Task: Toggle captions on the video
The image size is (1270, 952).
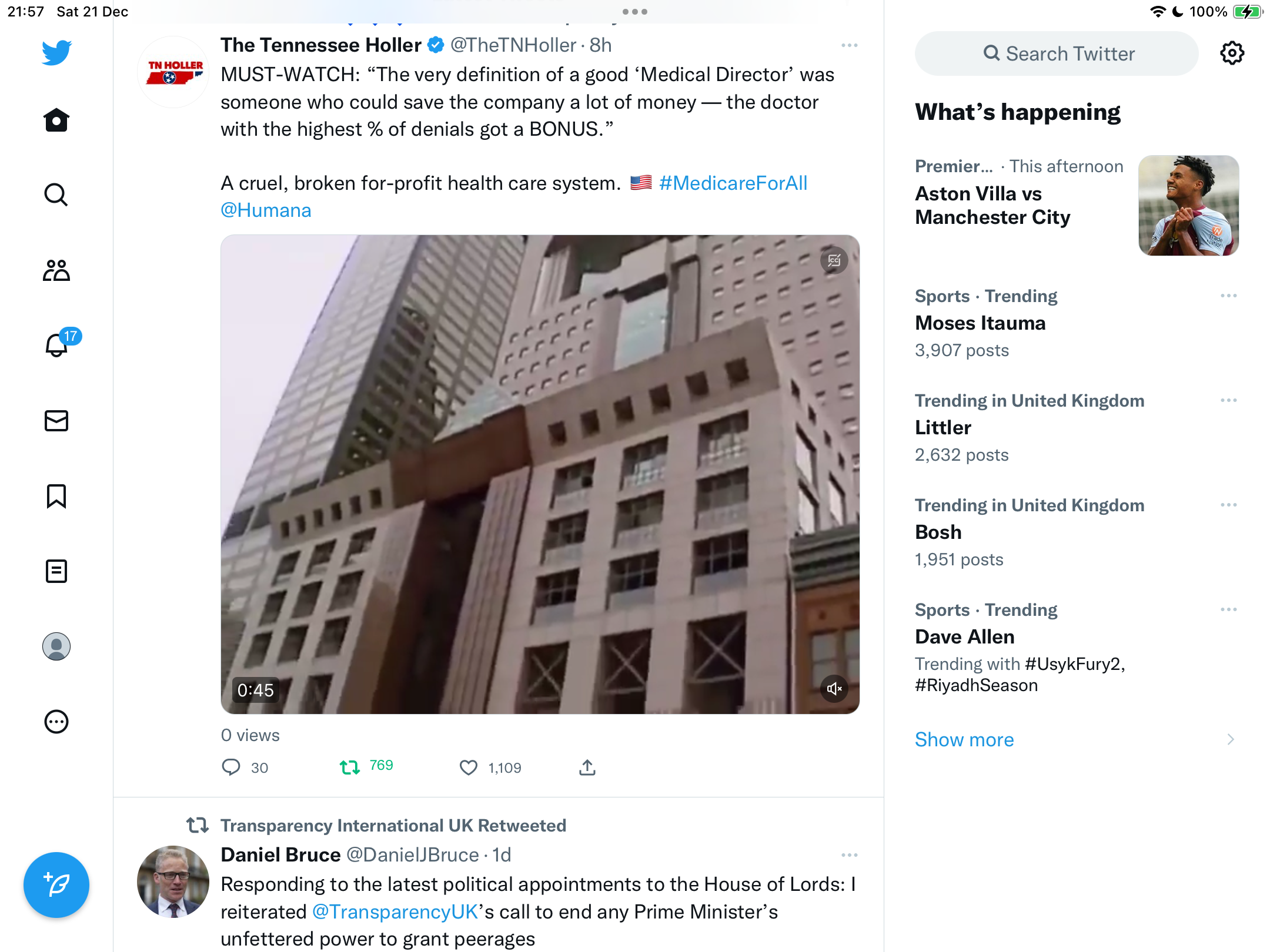Action: coord(834,260)
